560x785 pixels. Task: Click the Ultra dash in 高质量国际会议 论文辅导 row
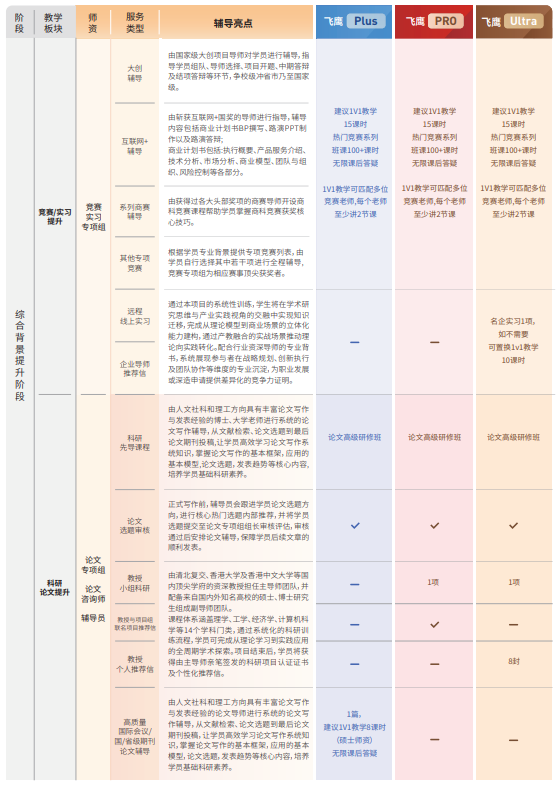tap(513, 740)
